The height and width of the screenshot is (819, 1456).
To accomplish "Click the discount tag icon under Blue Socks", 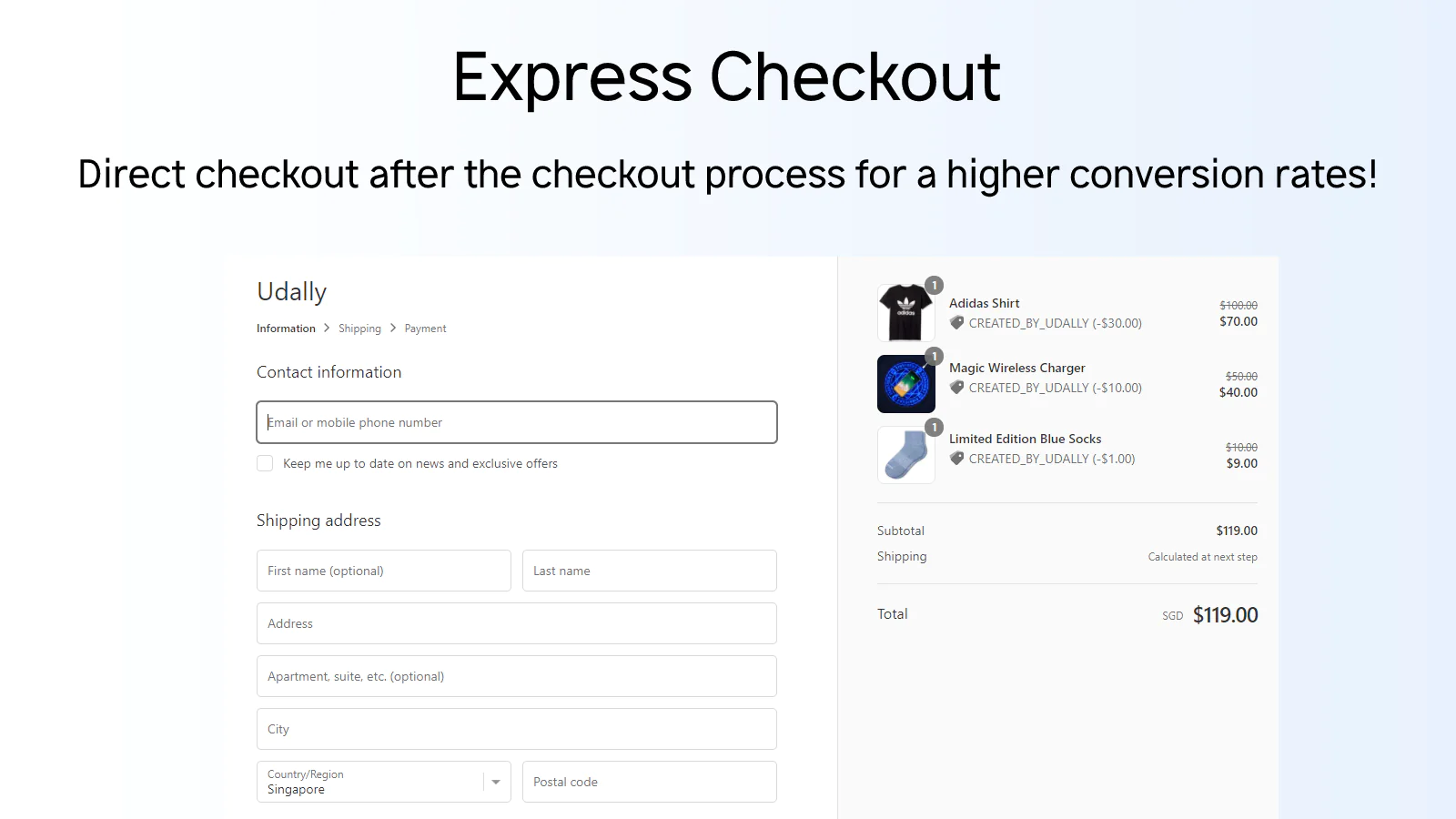I will tap(956, 459).
